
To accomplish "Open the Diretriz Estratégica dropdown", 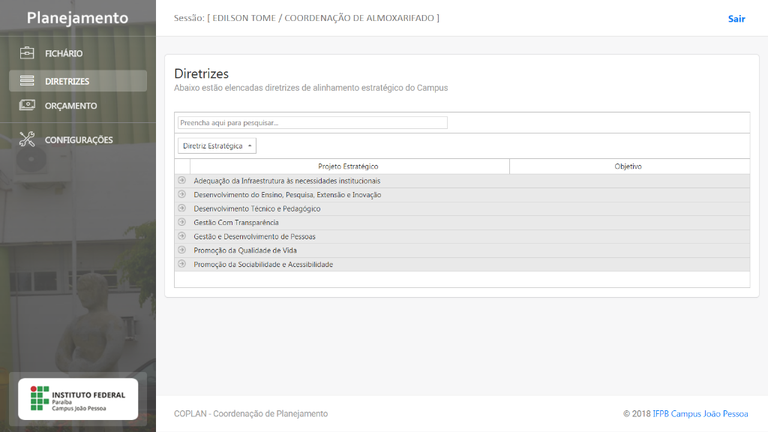I will tap(217, 146).
